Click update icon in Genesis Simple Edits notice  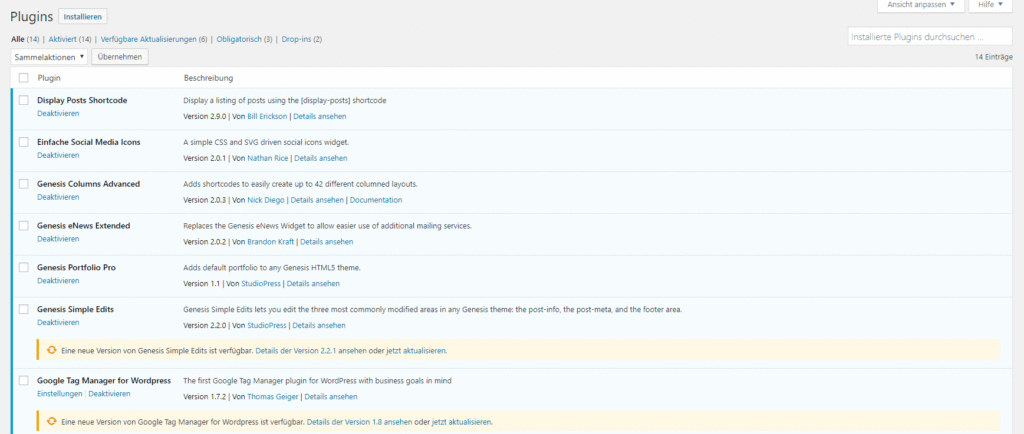click(x=52, y=351)
